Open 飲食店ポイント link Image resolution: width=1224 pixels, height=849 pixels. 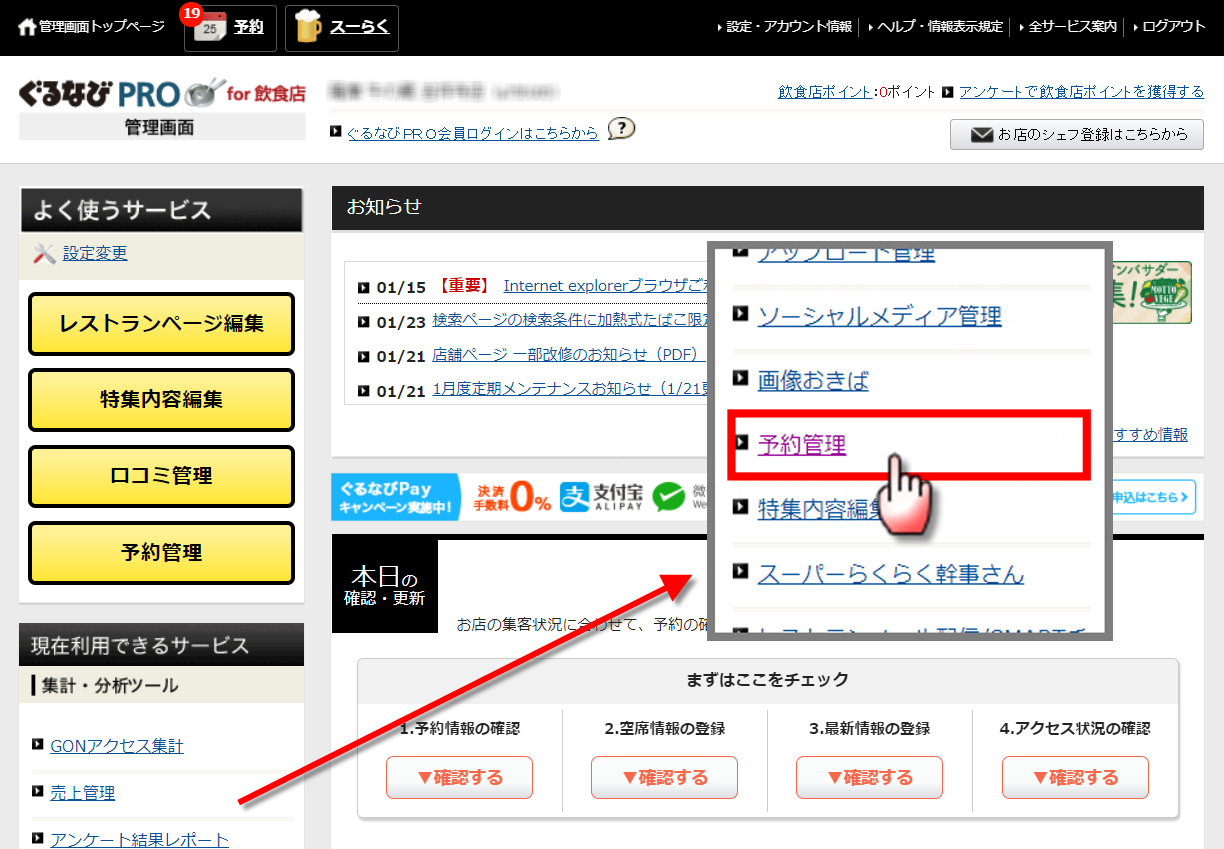825,92
